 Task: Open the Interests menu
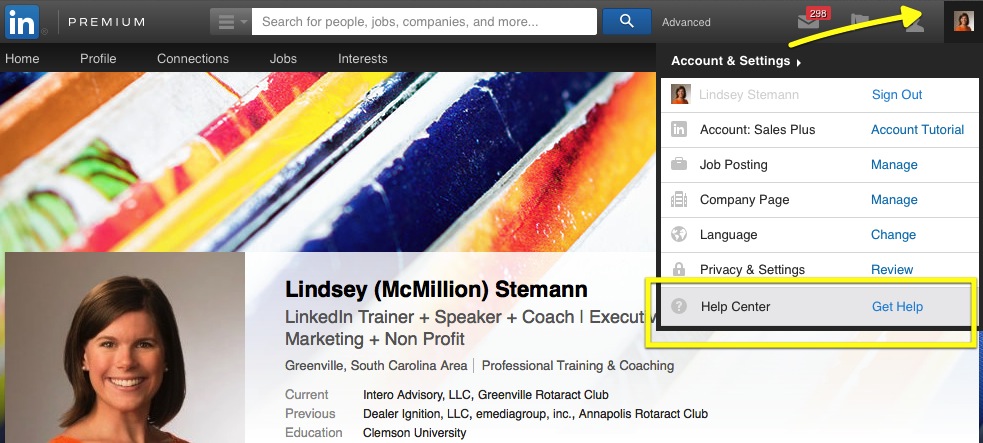point(362,58)
